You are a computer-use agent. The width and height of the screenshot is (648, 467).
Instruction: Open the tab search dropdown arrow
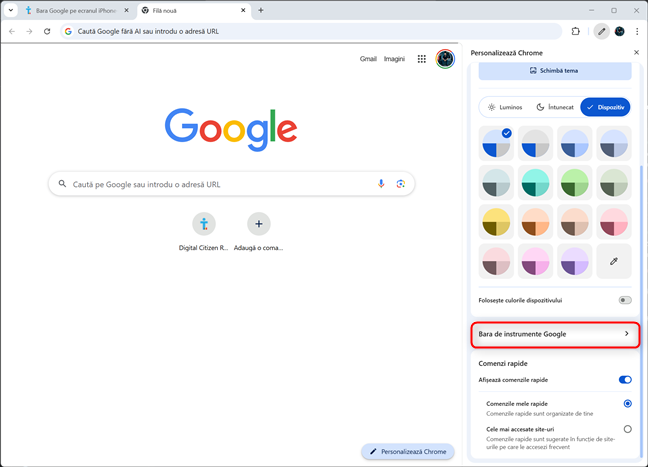tap(11, 10)
